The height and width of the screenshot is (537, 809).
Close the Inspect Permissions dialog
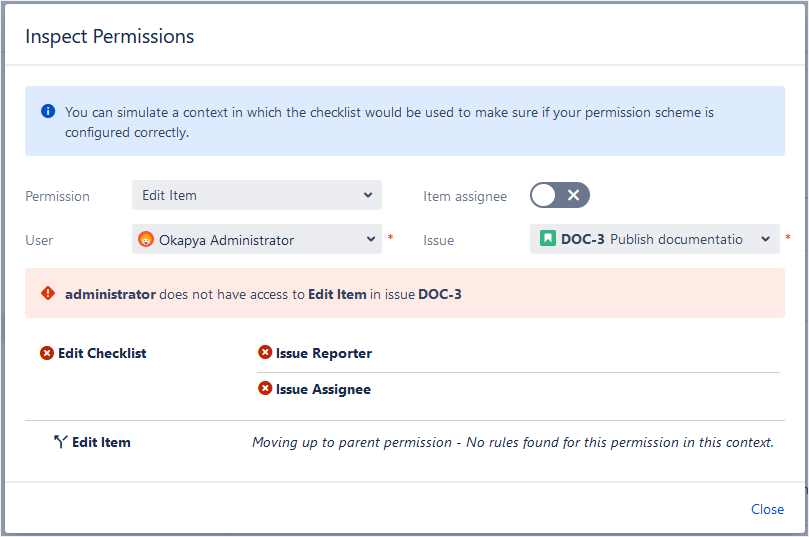(x=767, y=509)
